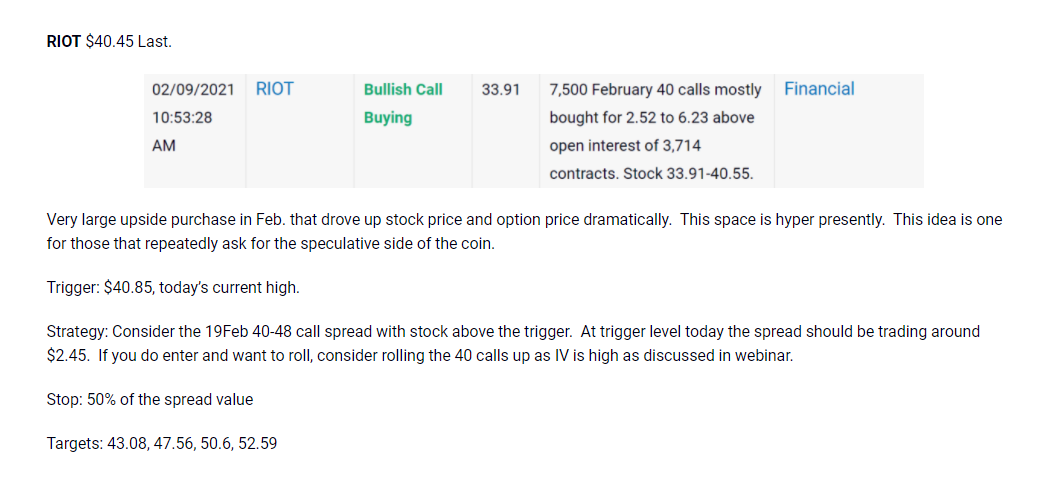Click the Targets: 43.08, 47.56 line
The height and width of the screenshot is (499, 1053).
(162, 443)
